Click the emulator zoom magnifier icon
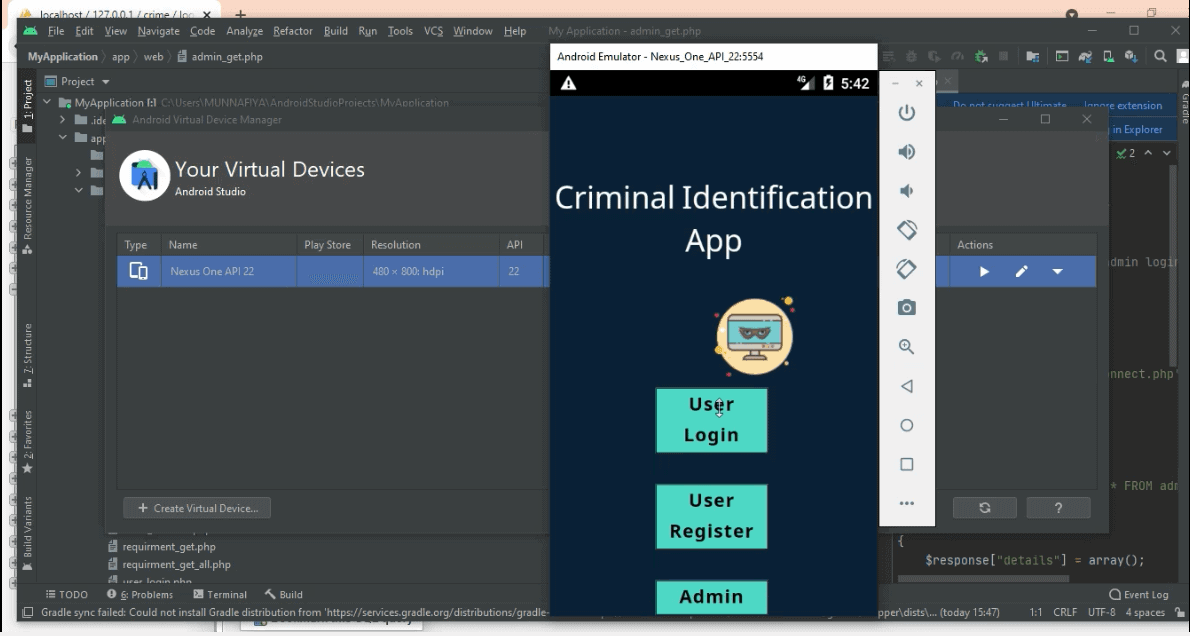 (x=906, y=347)
